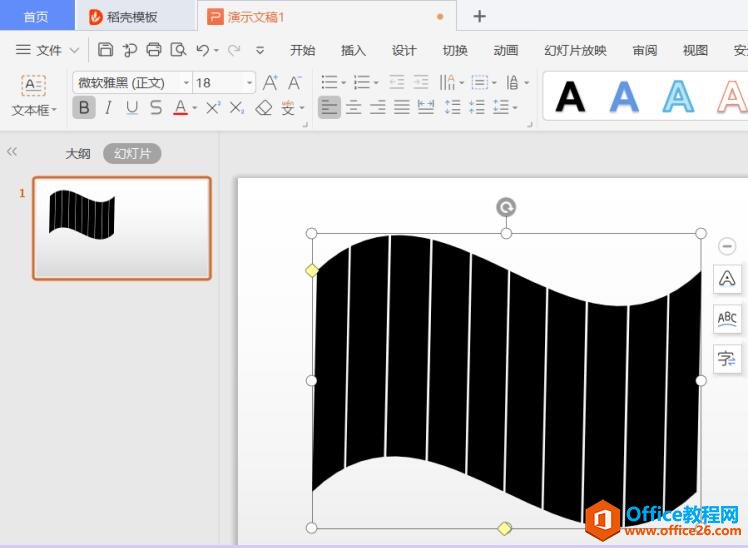Click the Print icon
The height and width of the screenshot is (548, 748).
(x=154, y=50)
